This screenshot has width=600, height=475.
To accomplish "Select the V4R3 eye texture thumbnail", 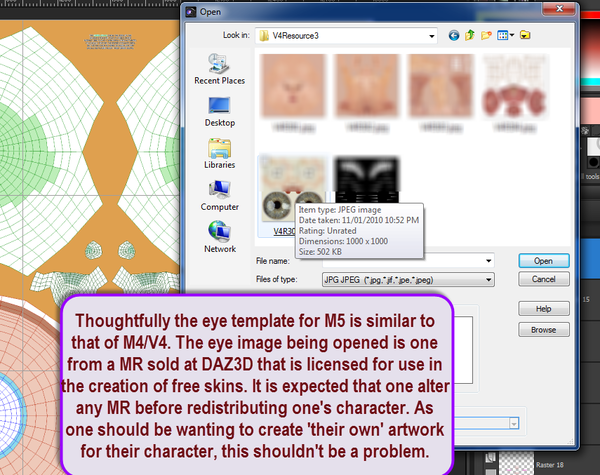I will point(293,190).
